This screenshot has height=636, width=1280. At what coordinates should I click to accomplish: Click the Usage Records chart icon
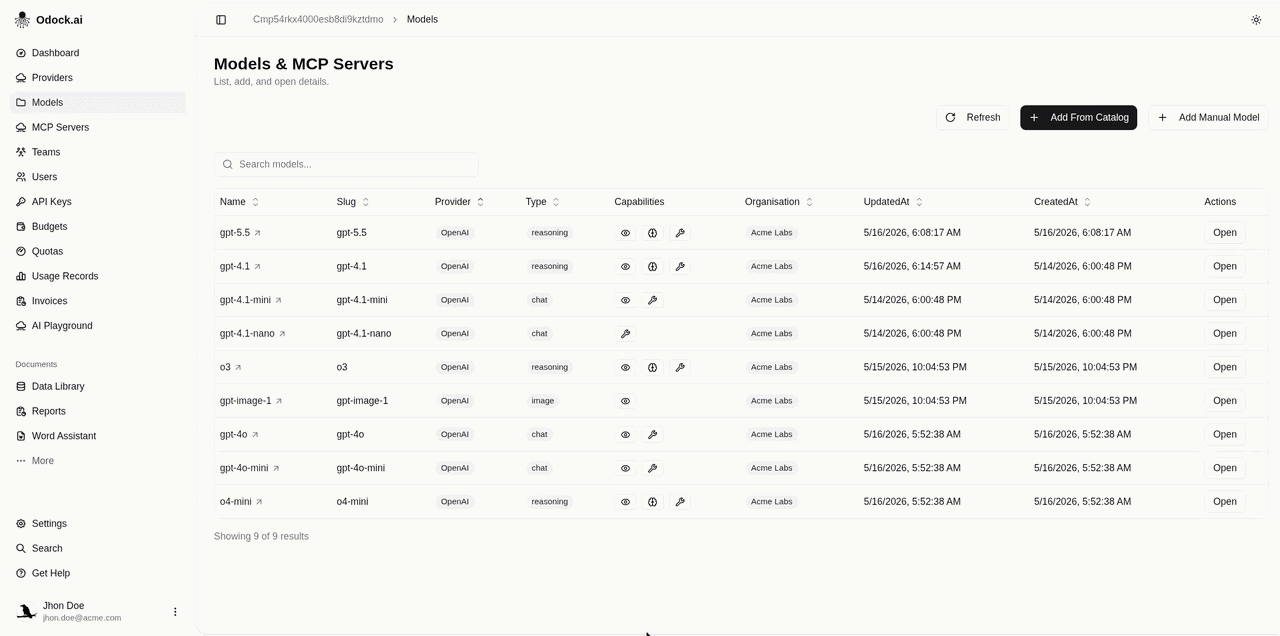(x=21, y=276)
